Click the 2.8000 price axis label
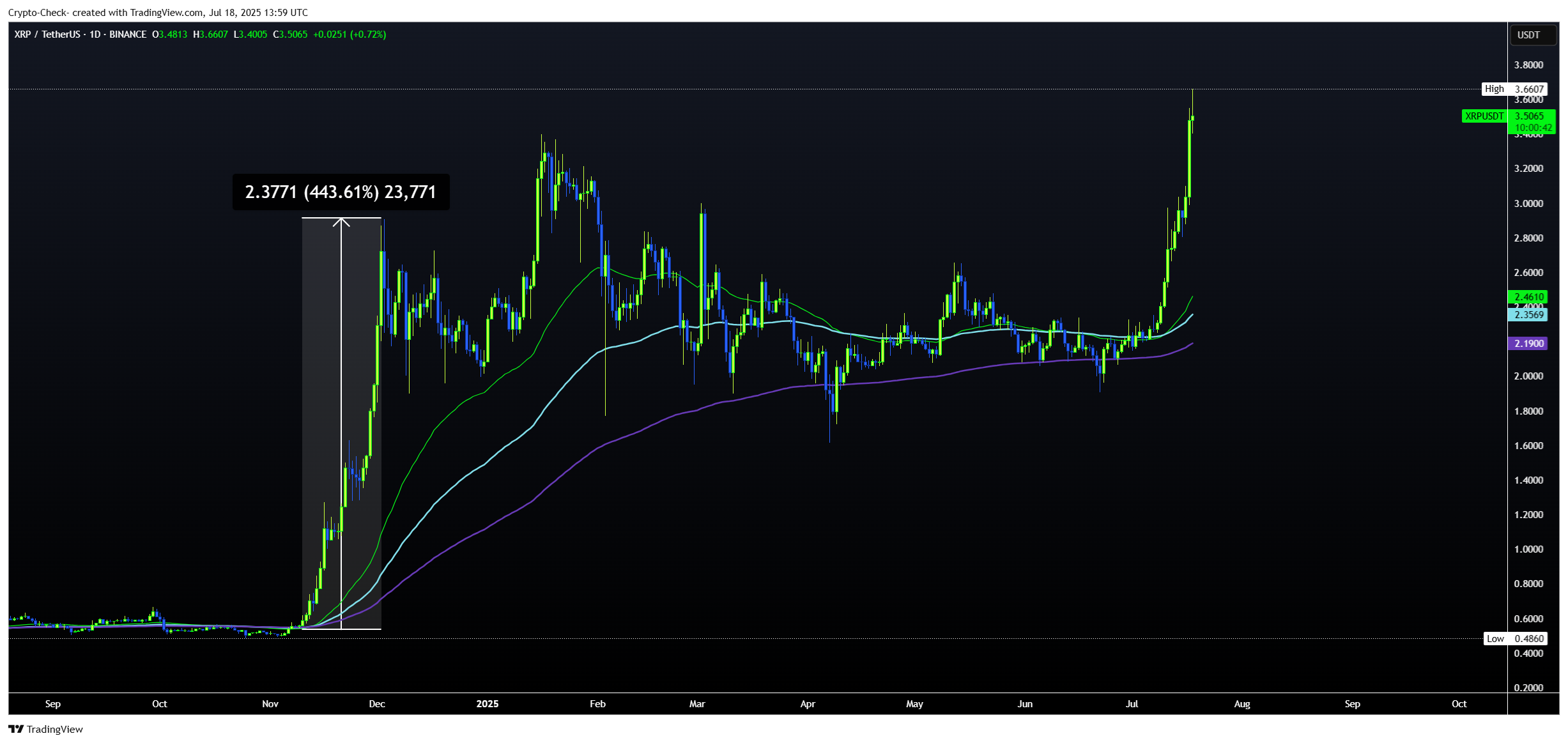Viewport: 1568px width, 743px height. (x=1529, y=238)
